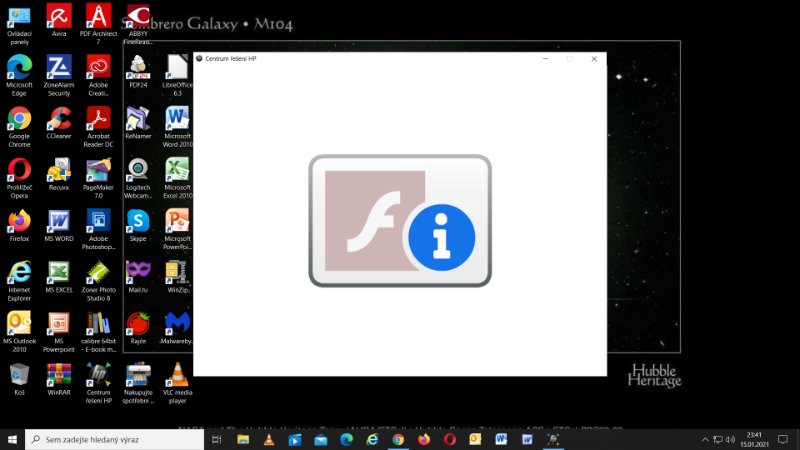
Task: Open Zoner Photo Studio 8 icon
Action: (98, 281)
